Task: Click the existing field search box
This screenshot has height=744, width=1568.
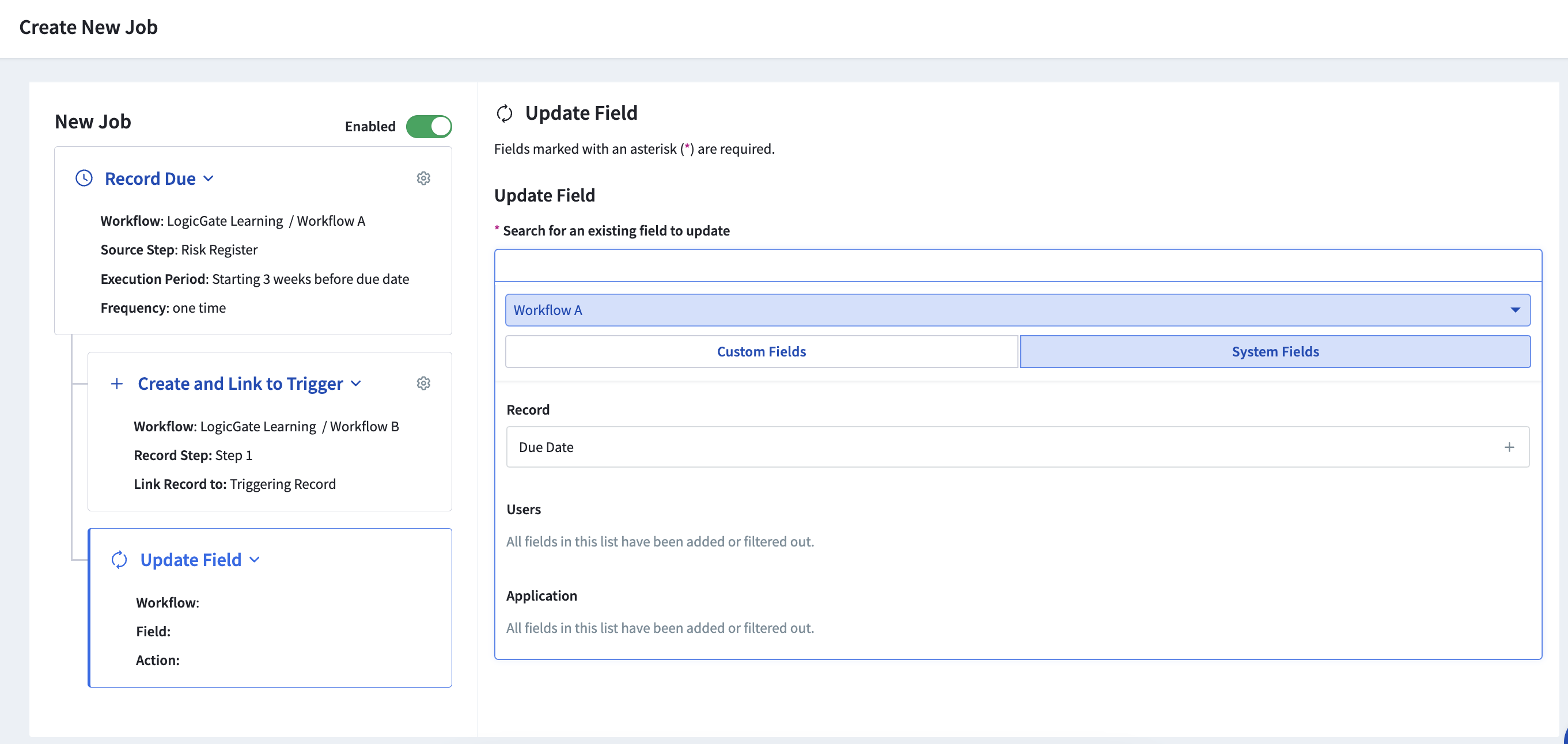Action: [x=1017, y=266]
